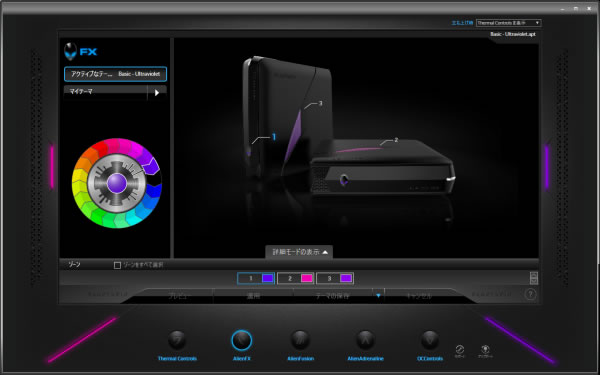Click the apply button in the bottom bar
The image size is (600, 375).
tap(253, 296)
